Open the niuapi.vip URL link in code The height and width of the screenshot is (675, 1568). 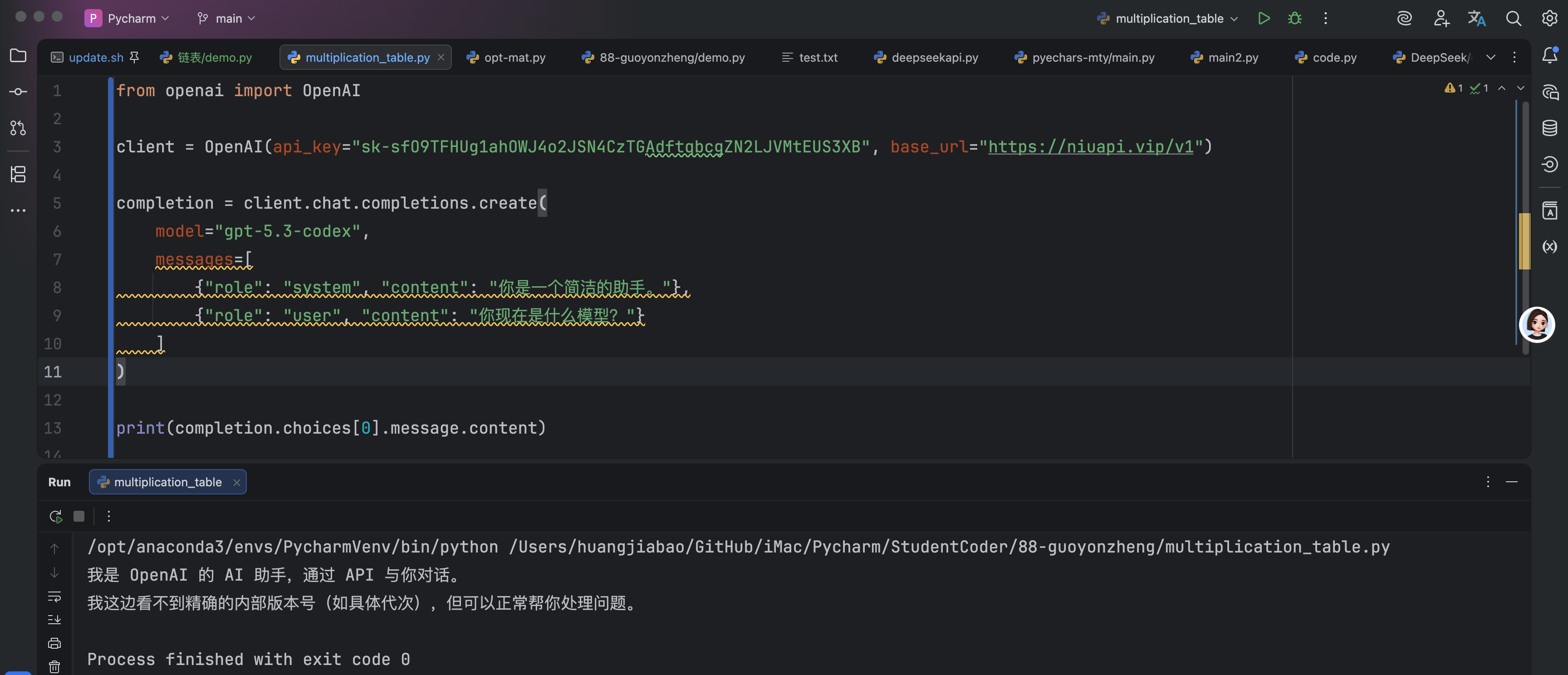coord(1090,147)
